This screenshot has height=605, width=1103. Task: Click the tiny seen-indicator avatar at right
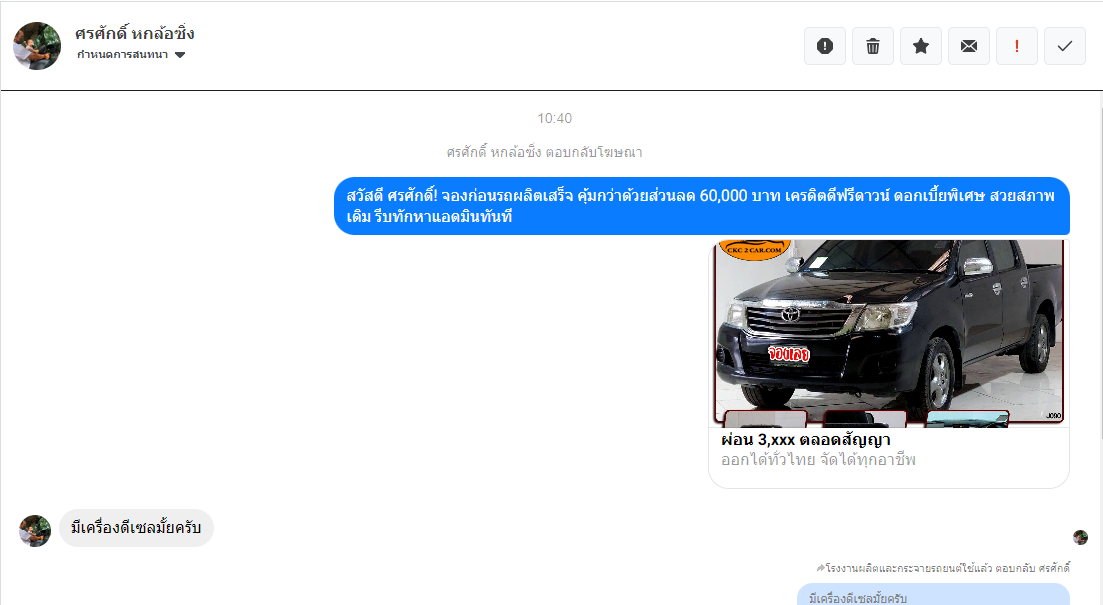click(x=1080, y=537)
